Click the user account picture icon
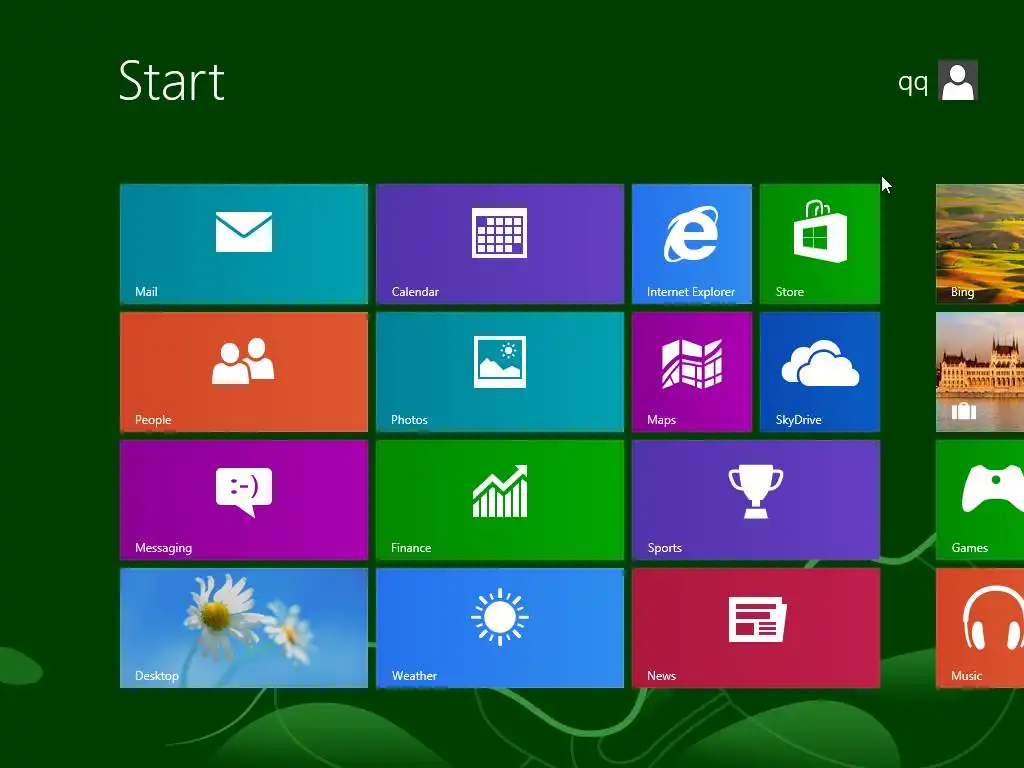1024x768 pixels. (x=958, y=80)
